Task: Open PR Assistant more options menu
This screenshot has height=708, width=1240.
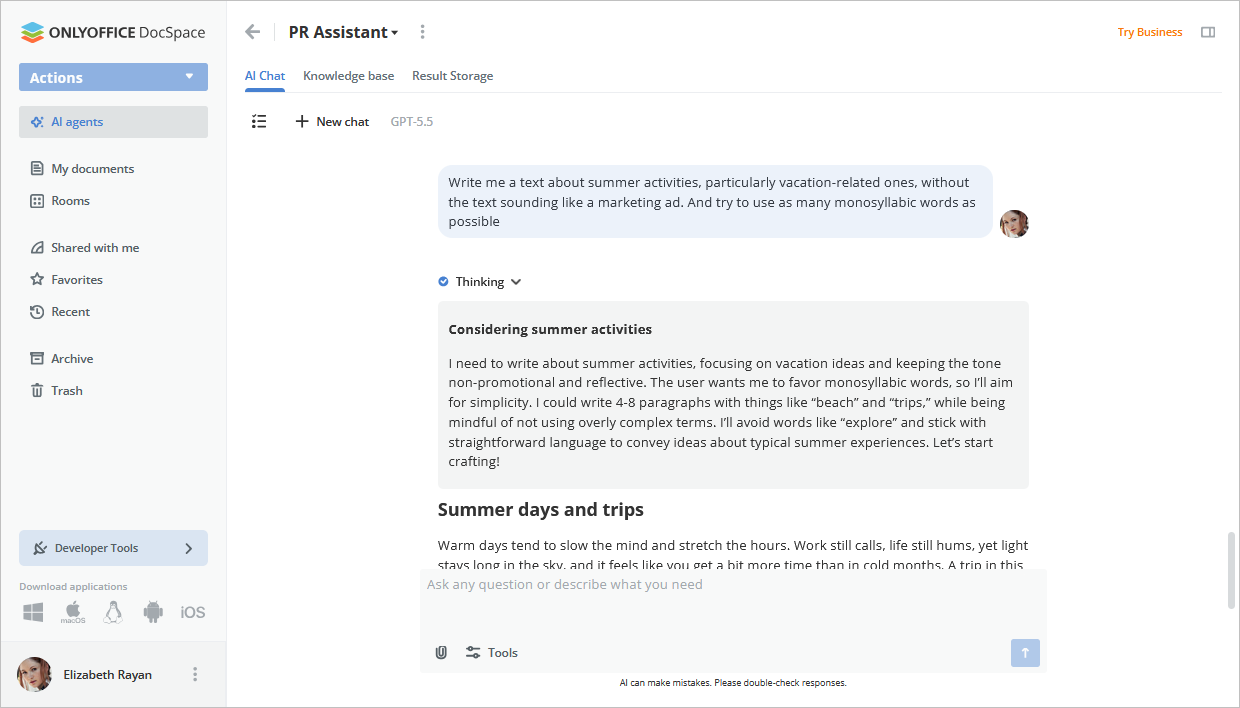Action: click(x=422, y=32)
